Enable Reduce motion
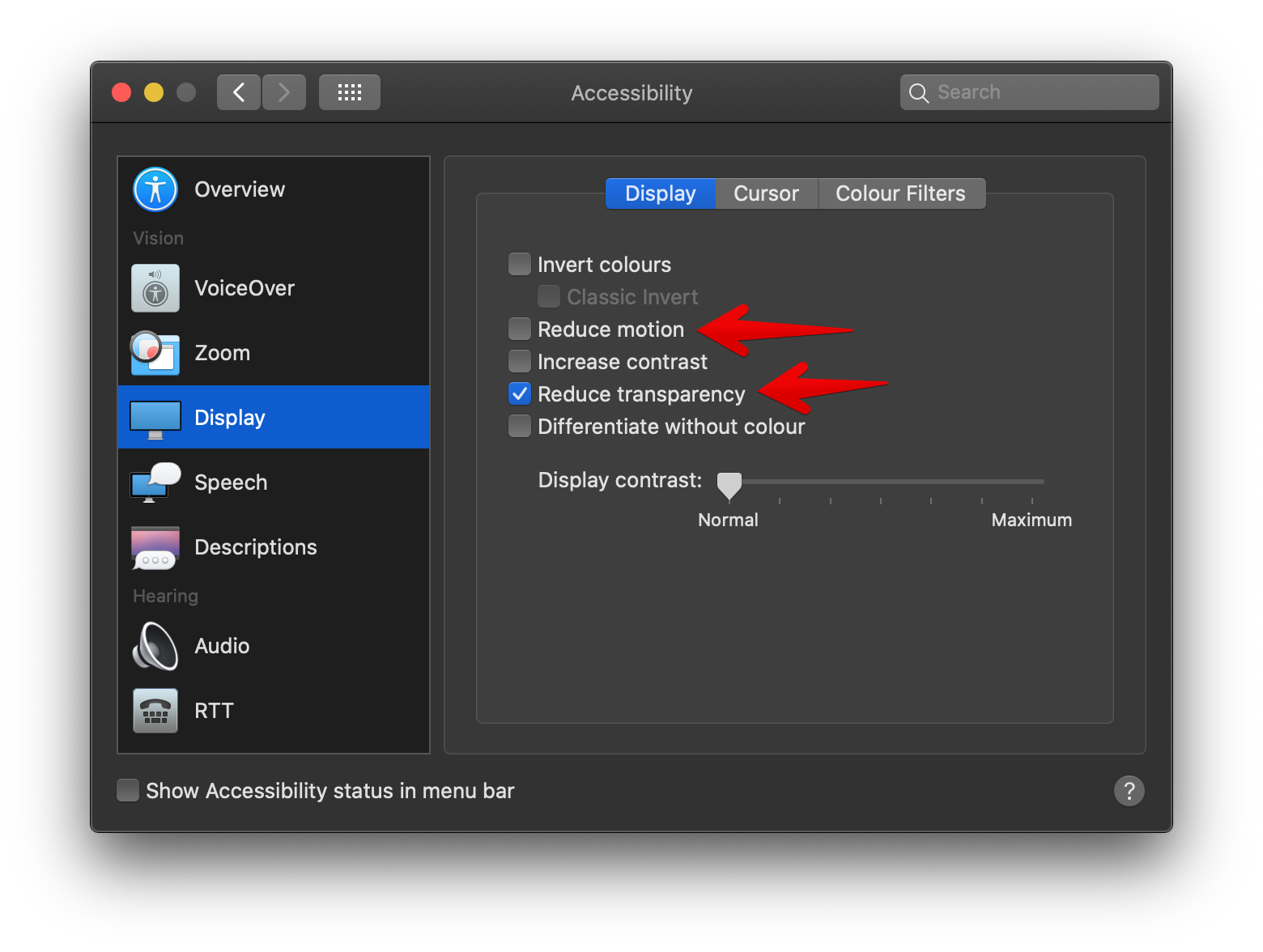Screen dimensions: 1263x952 [x=519, y=329]
